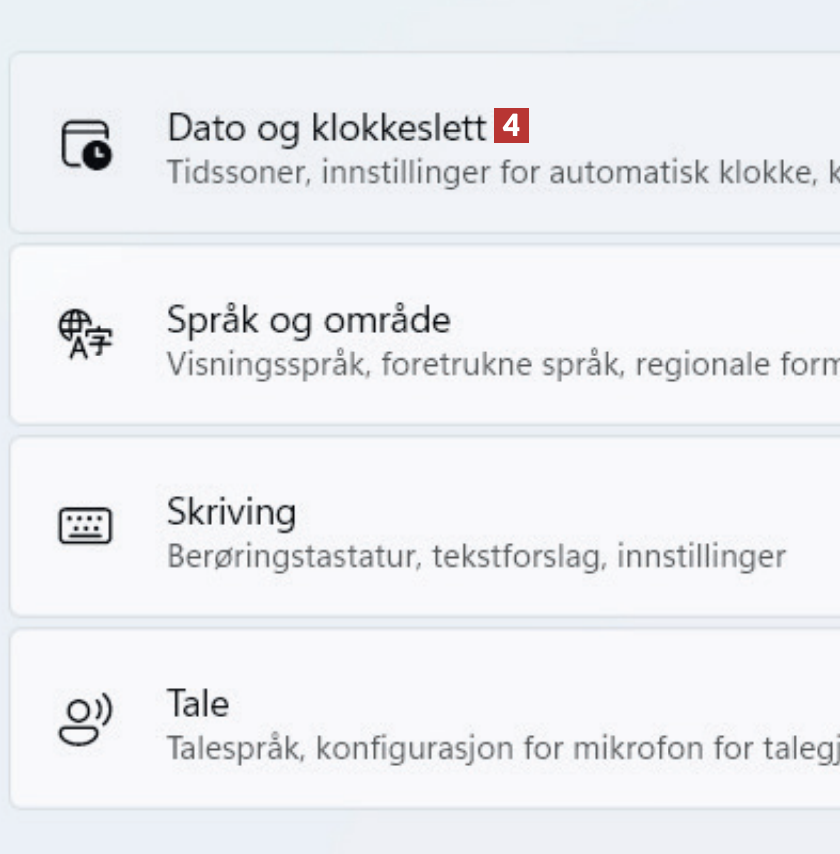The width and height of the screenshot is (840, 854).
Task: Click the Berøringstastatur description text
Action: tap(294, 556)
